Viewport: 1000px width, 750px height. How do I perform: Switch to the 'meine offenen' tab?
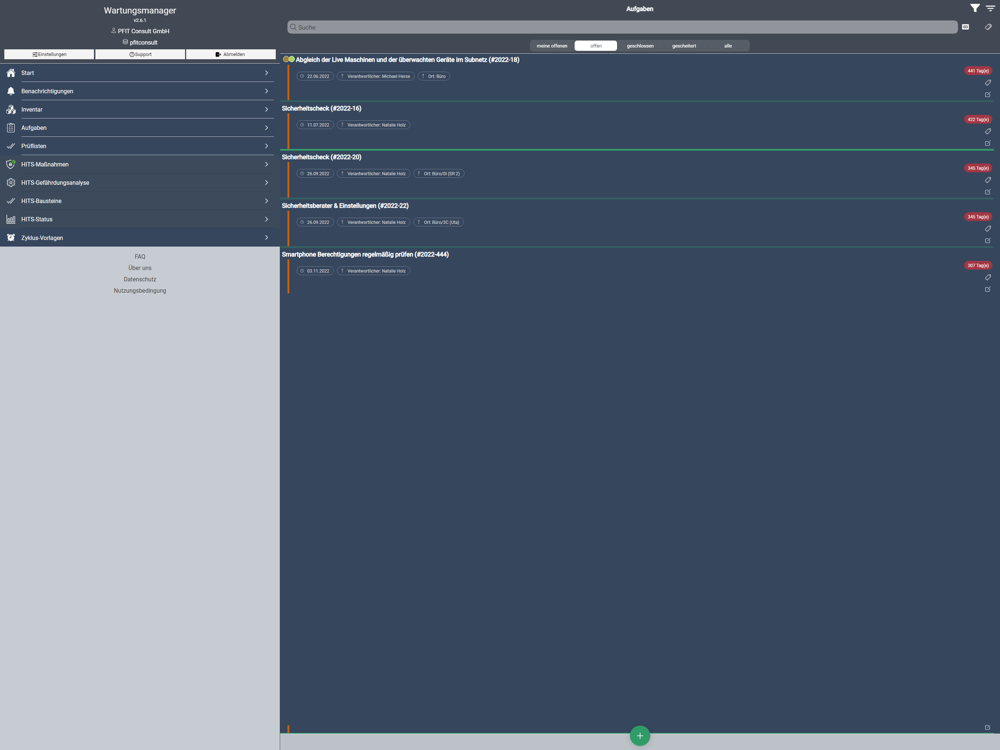552,46
